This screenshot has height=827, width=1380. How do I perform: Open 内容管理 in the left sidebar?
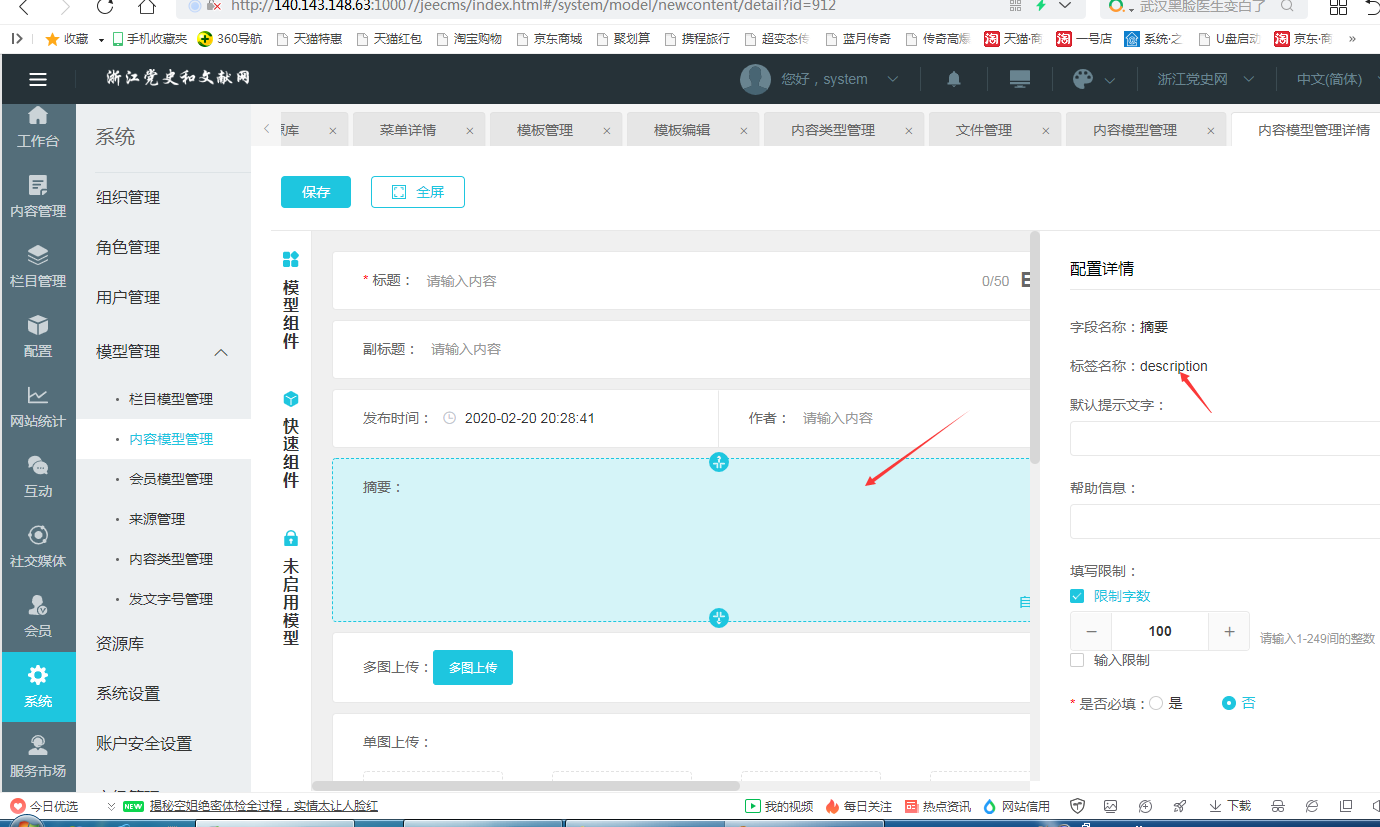coord(38,196)
